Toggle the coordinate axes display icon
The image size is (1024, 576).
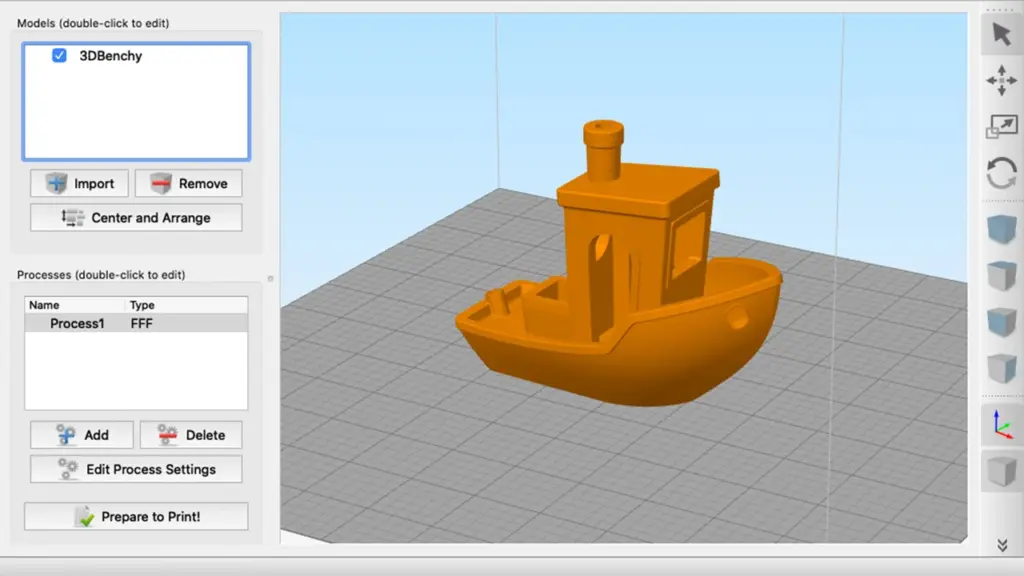click(1001, 424)
